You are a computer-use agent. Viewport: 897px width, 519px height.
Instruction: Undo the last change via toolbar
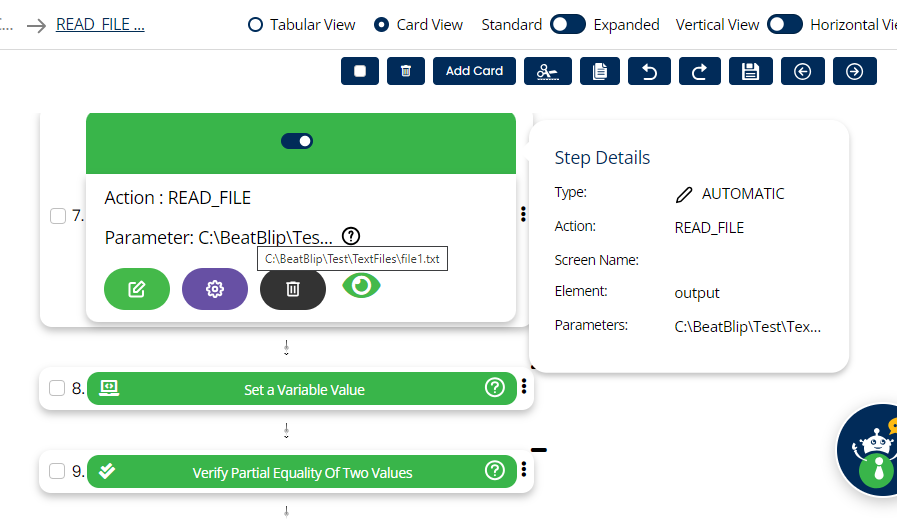point(650,71)
